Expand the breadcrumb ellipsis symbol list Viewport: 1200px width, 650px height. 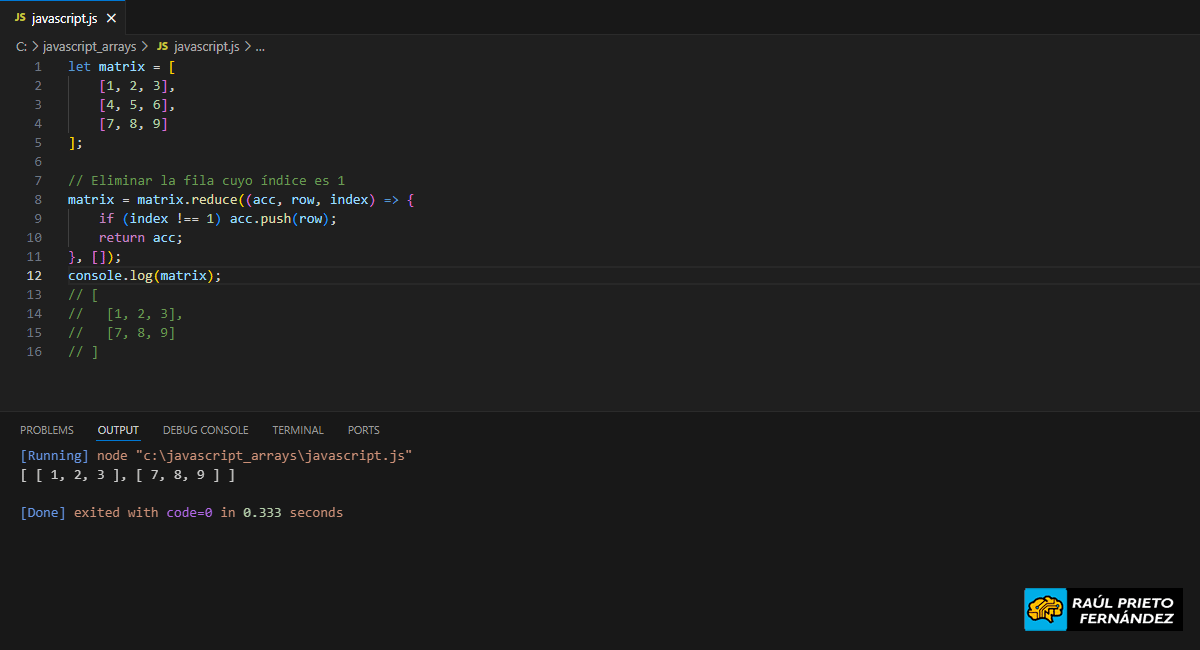pyautogui.click(x=260, y=47)
